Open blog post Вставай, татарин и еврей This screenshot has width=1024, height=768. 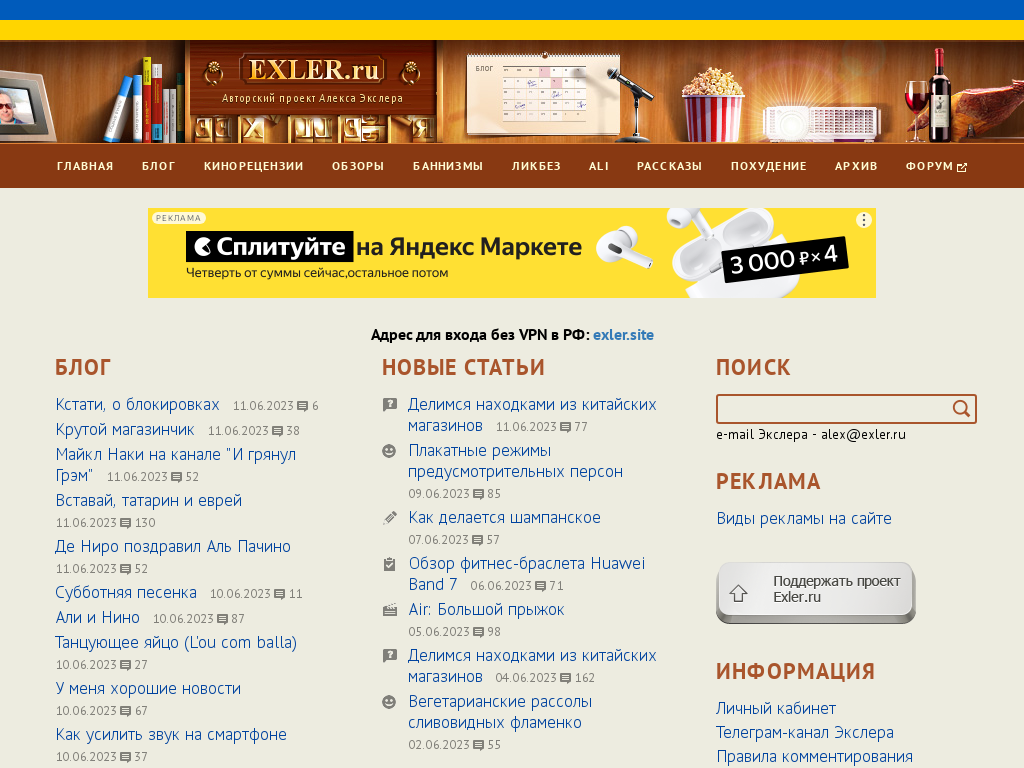(x=148, y=501)
